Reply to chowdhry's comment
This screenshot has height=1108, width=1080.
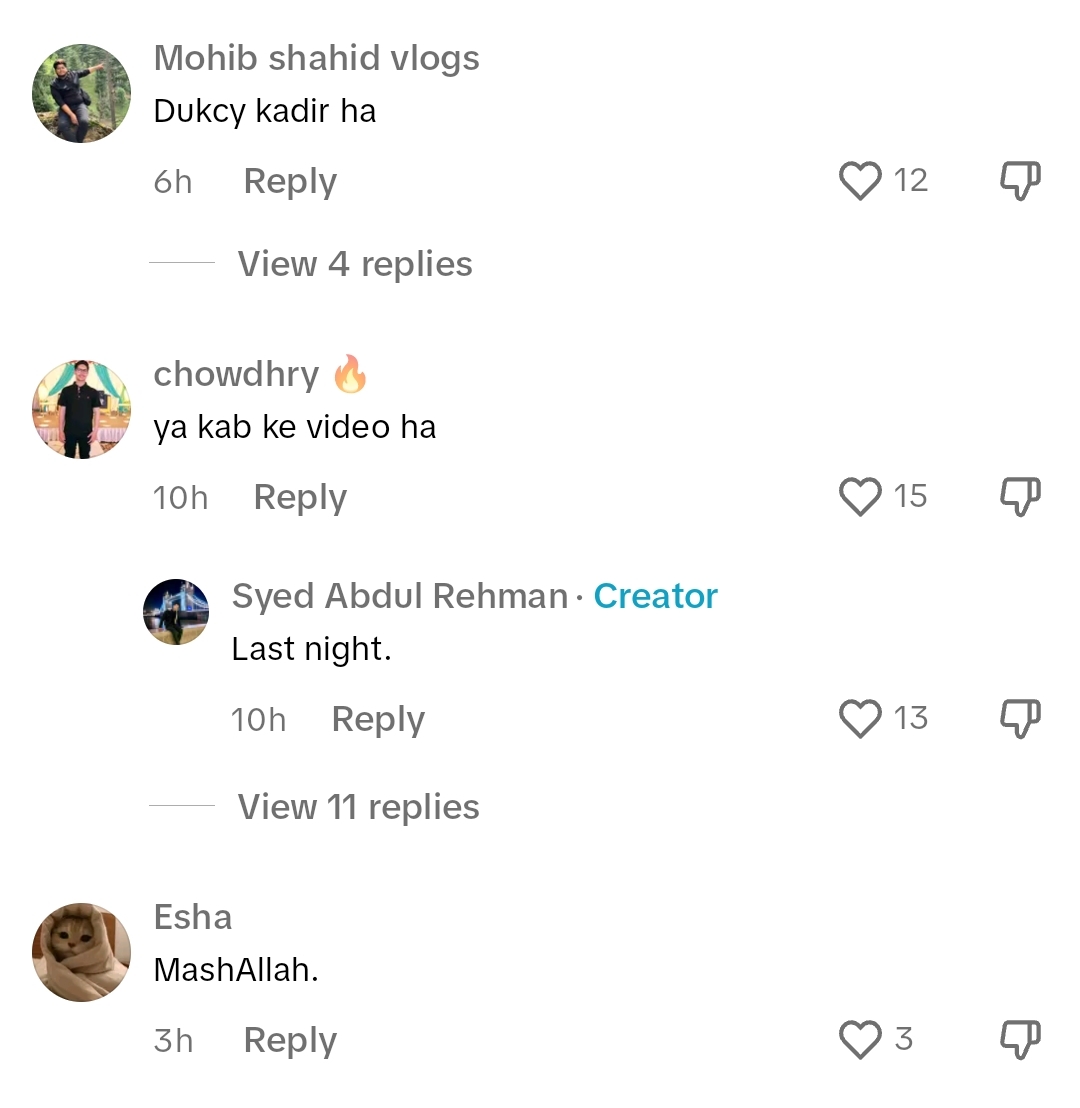(299, 497)
